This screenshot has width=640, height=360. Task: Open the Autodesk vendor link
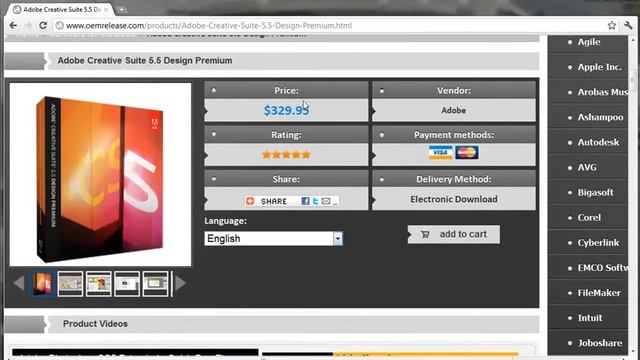[x=598, y=142]
